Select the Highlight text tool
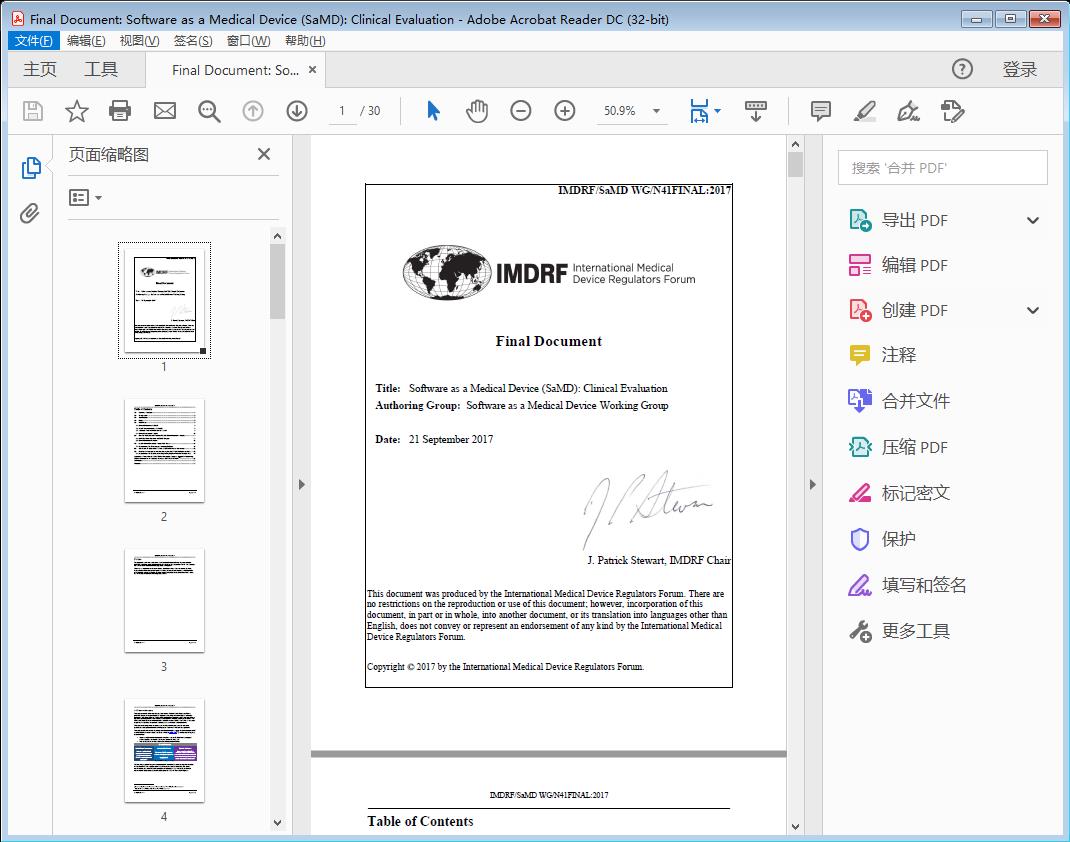Viewport: 1070px width, 842px height. pos(865,111)
